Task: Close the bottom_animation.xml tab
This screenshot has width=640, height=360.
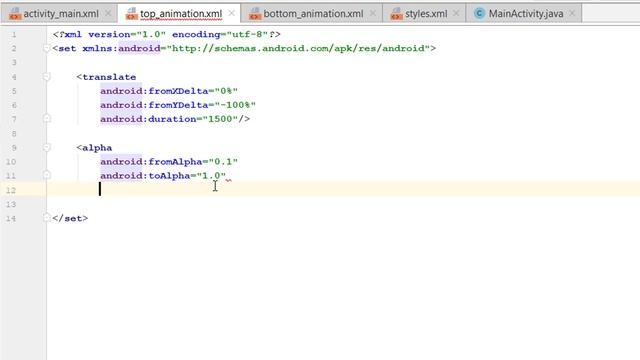Action: coord(373,13)
